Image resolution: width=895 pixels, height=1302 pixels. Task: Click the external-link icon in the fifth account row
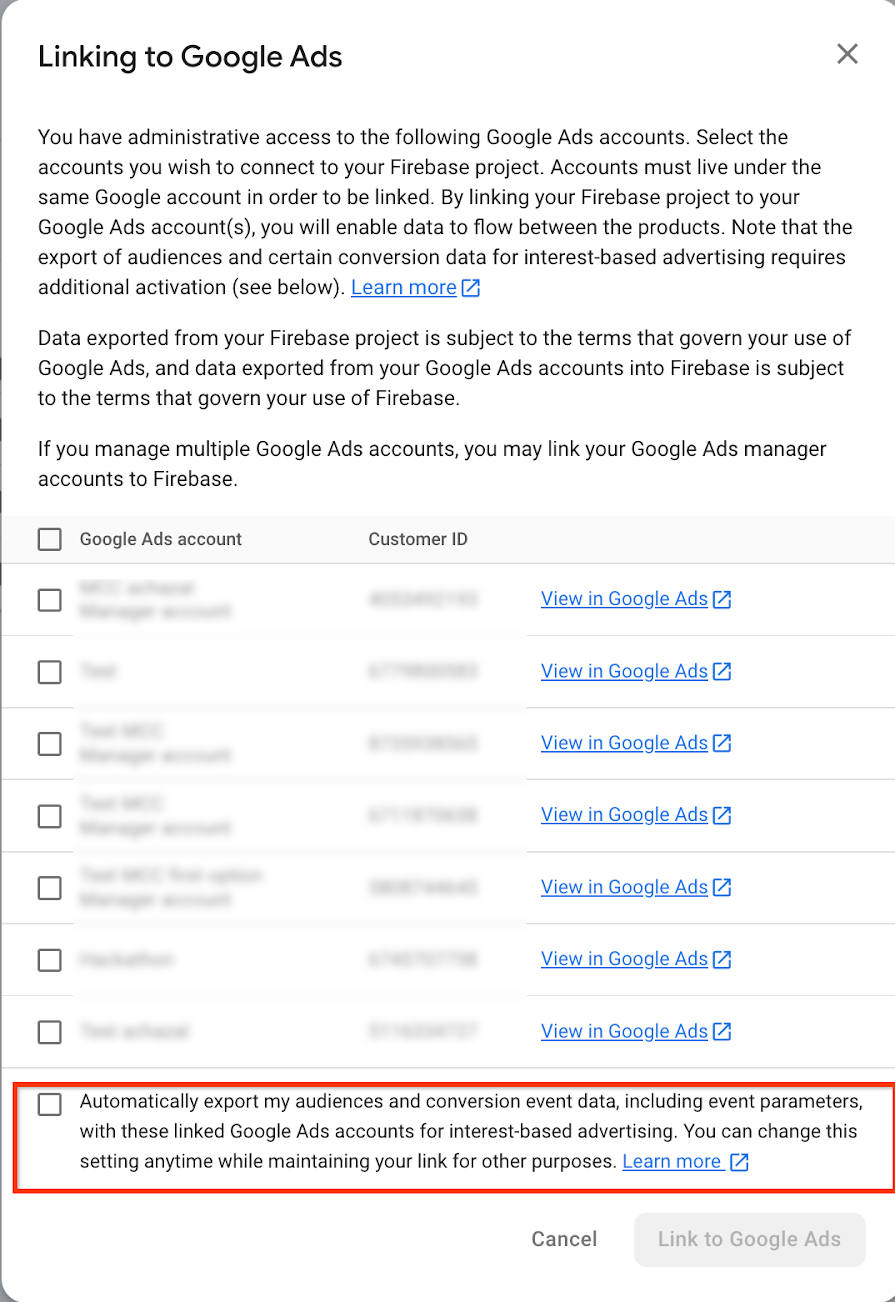722,887
